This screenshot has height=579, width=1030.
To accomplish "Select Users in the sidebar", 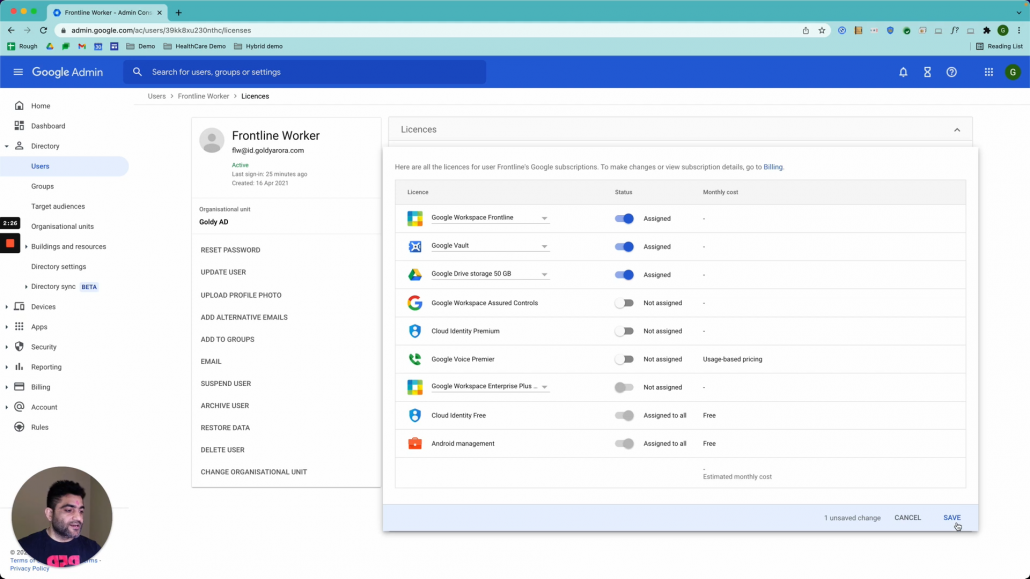I will (x=64, y=166).
